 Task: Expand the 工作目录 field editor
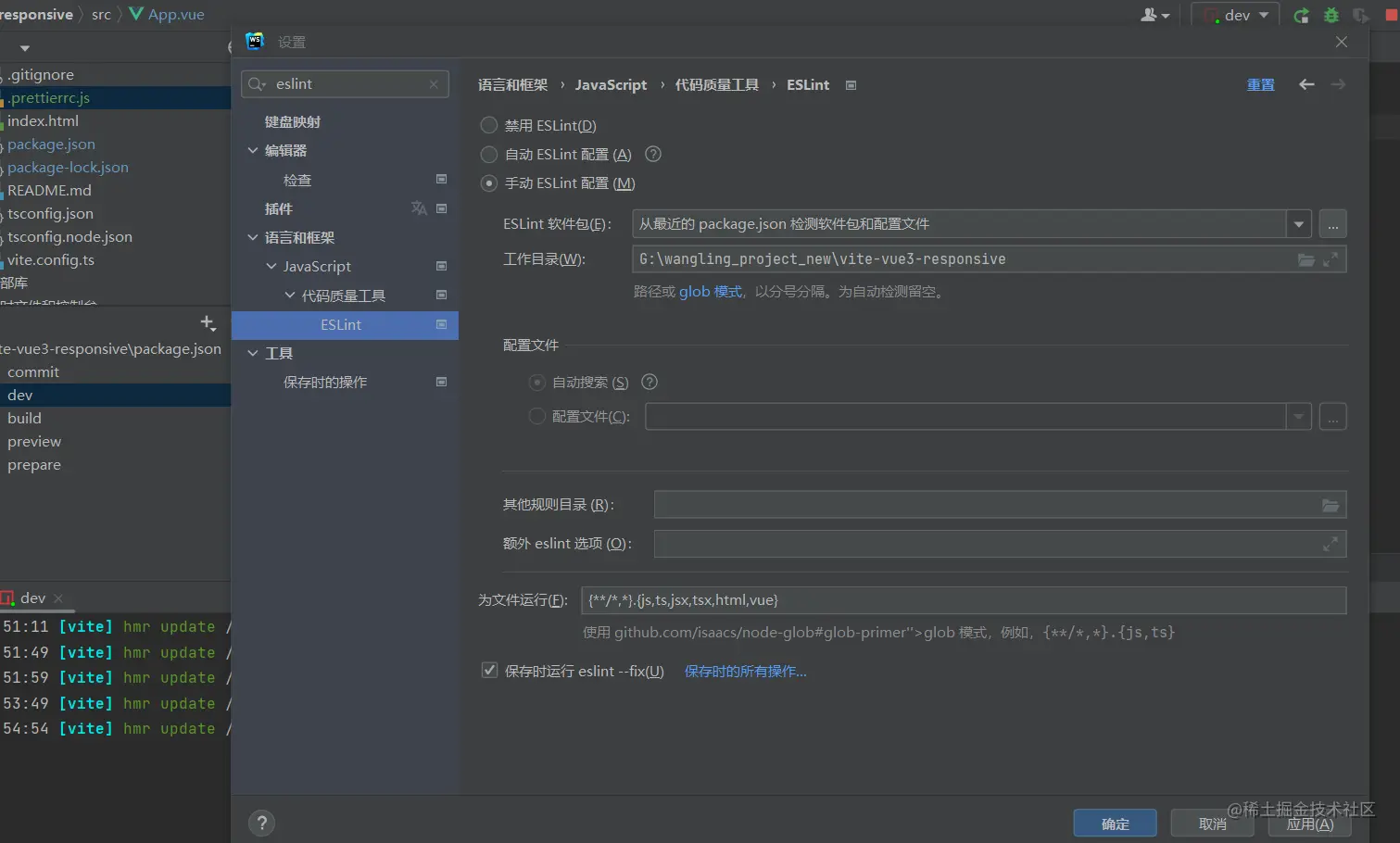click(x=1331, y=259)
